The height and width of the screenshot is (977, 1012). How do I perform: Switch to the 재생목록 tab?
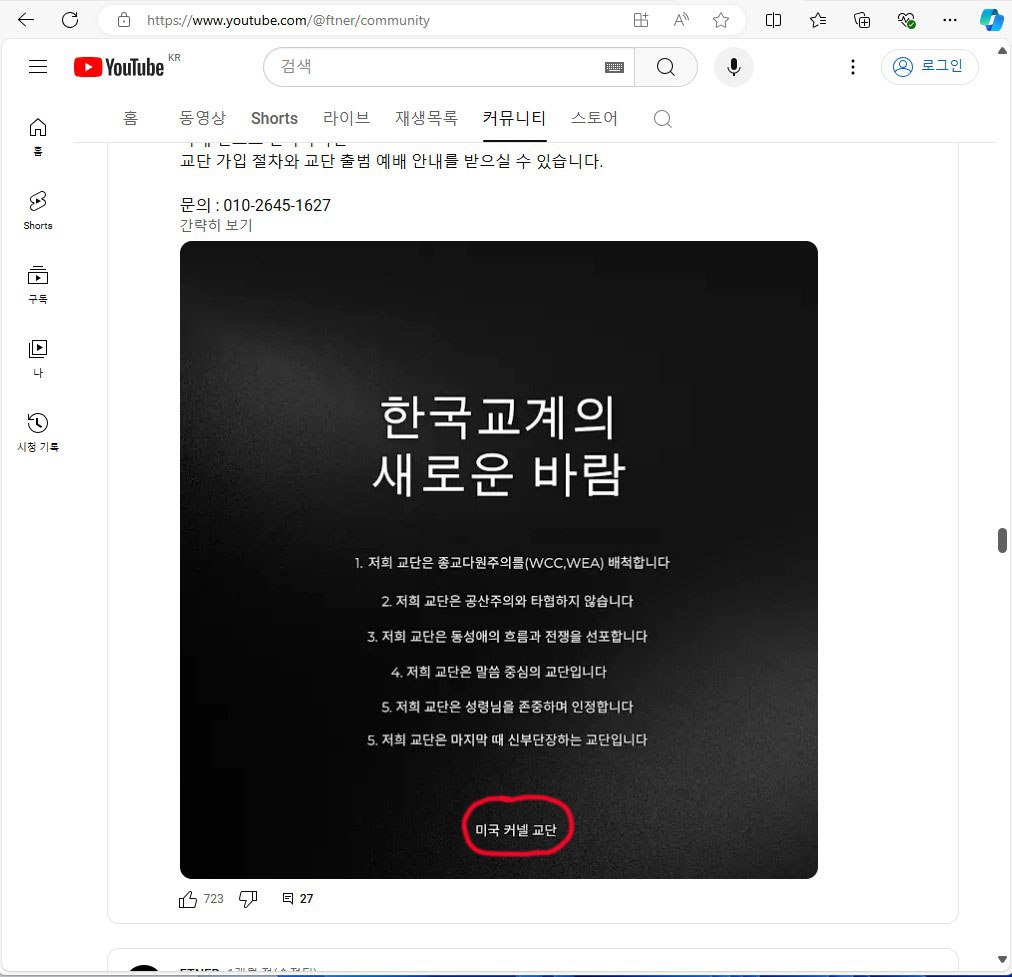[427, 118]
